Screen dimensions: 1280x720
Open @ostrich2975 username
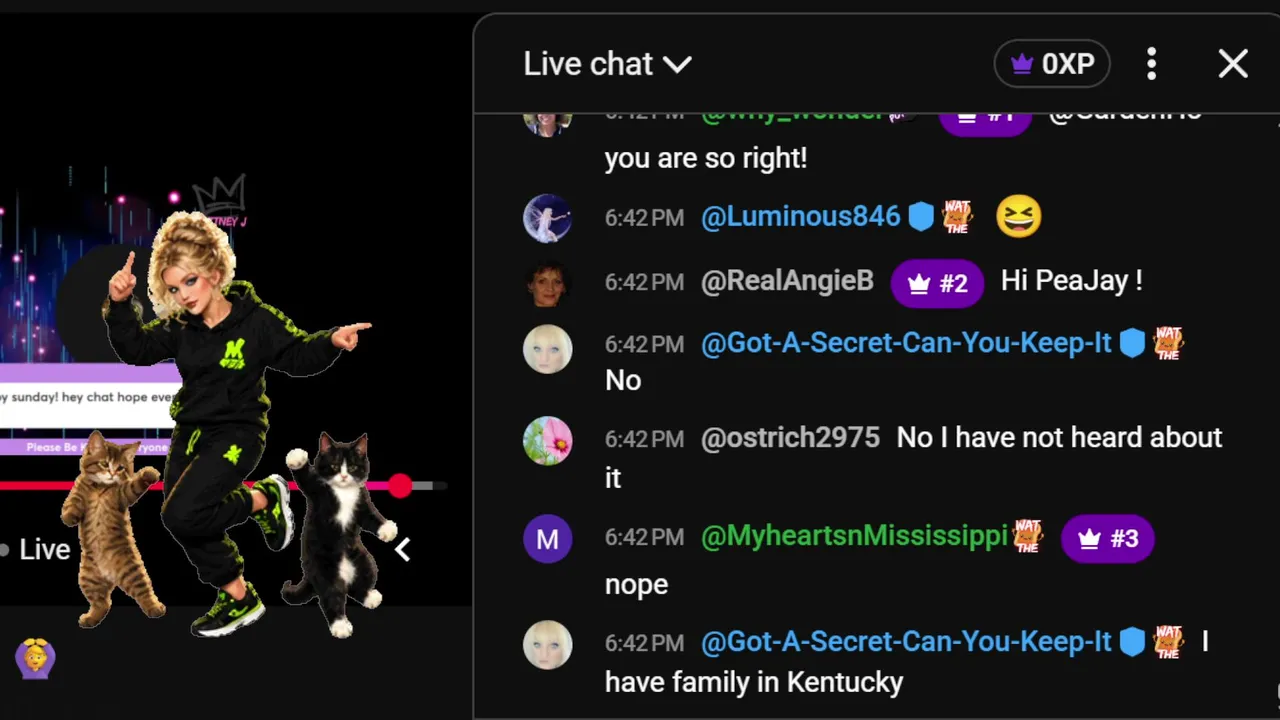tap(790, 437)
